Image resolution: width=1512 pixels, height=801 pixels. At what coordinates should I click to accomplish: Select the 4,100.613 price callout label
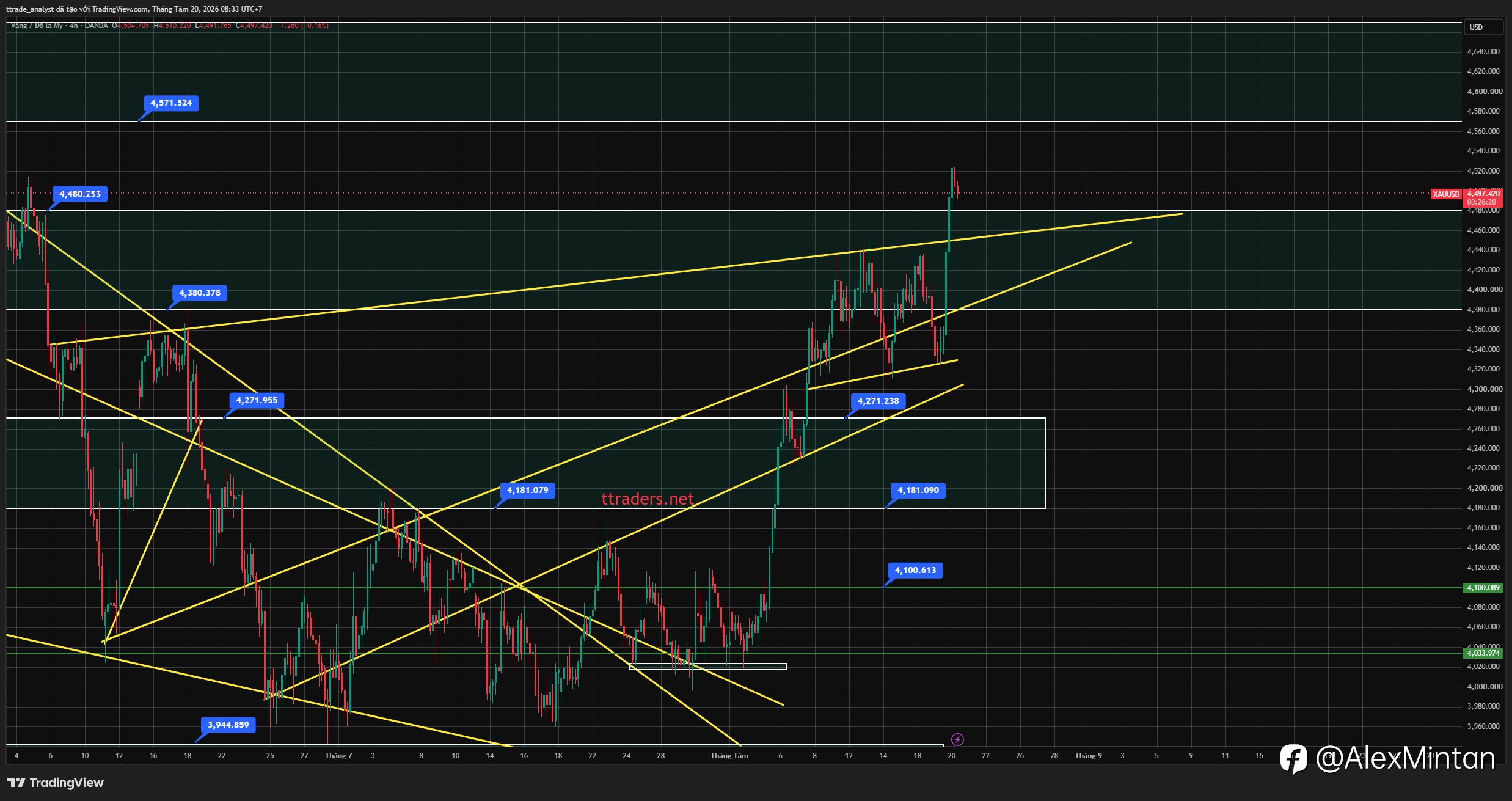point(916,570)
